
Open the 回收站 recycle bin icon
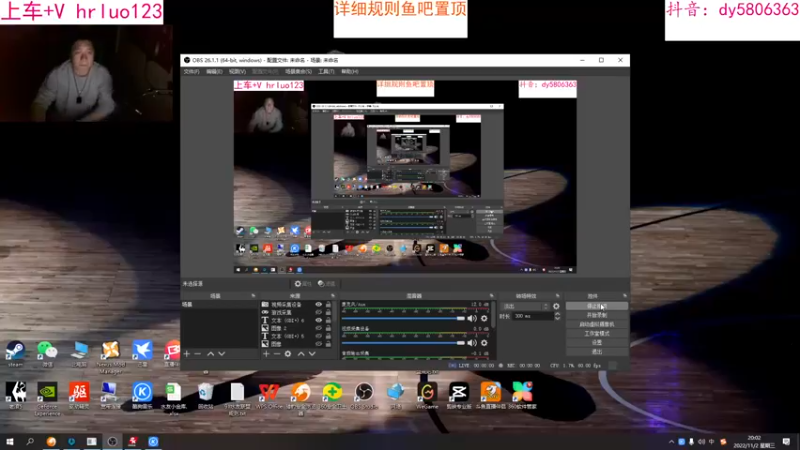point(206,395)
